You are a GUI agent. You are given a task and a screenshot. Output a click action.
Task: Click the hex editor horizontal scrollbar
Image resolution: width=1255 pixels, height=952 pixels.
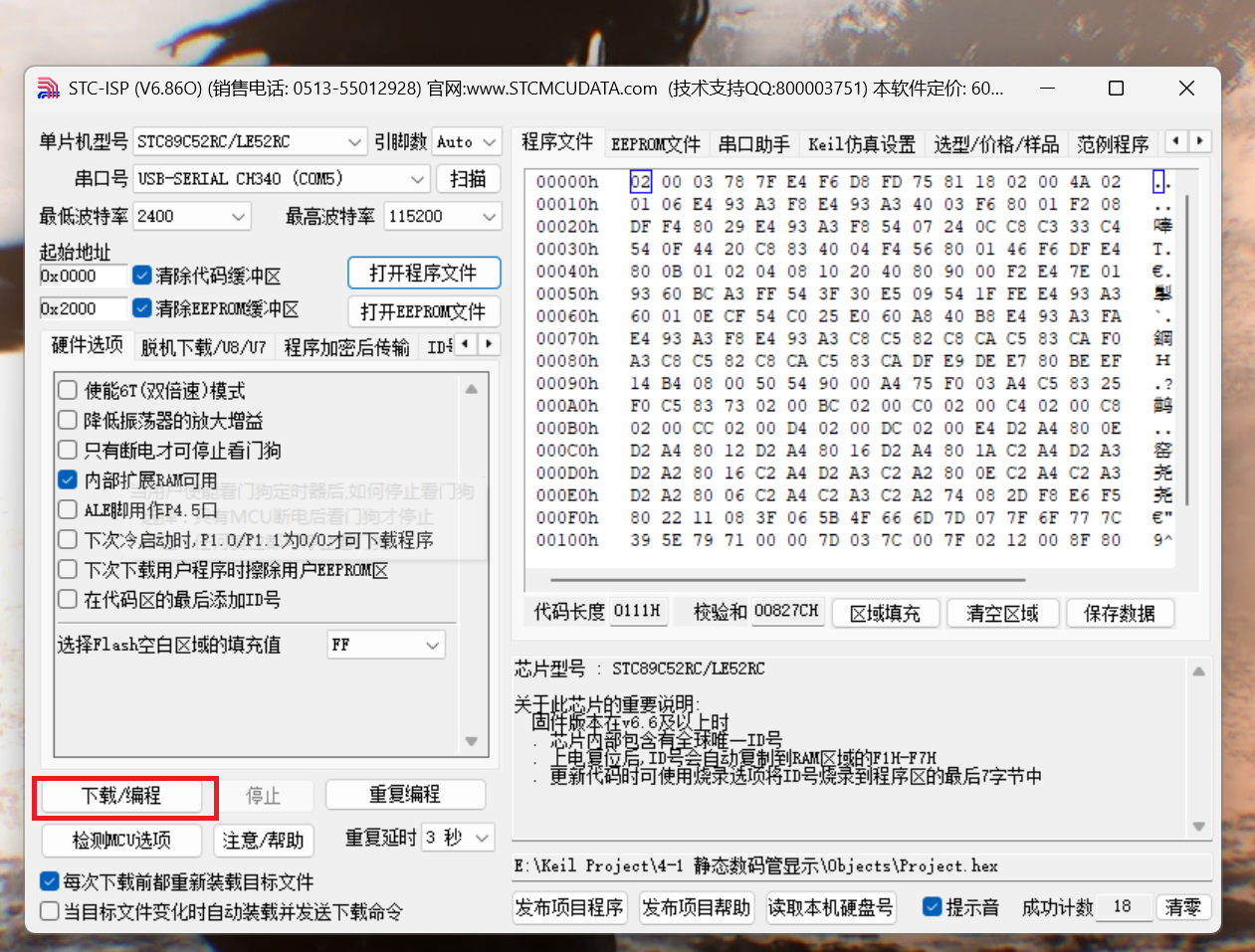pos(787,579)
